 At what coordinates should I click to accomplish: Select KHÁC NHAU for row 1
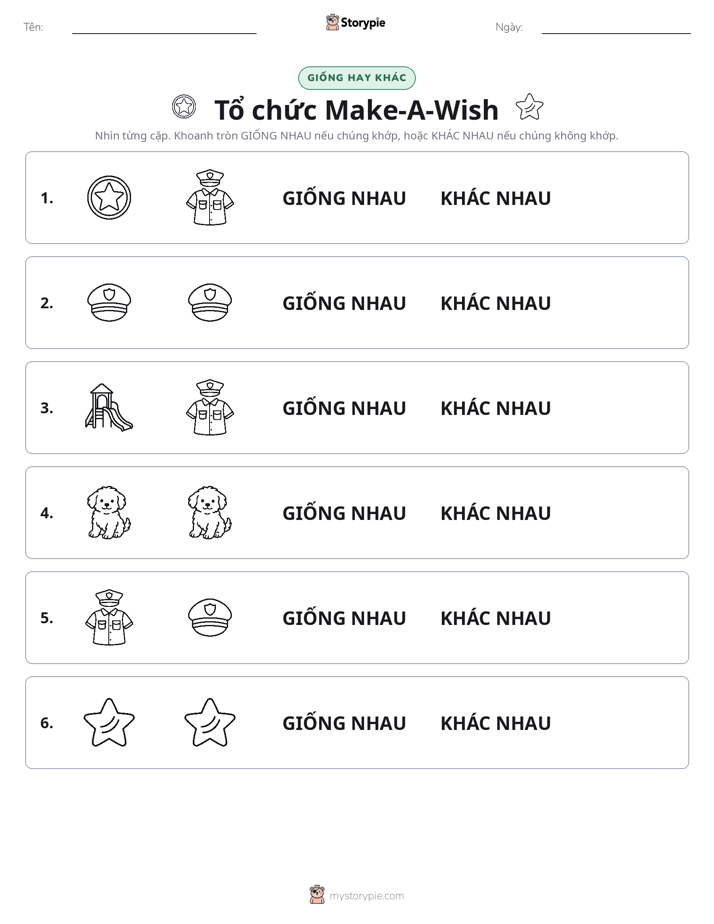coord(495,198)
